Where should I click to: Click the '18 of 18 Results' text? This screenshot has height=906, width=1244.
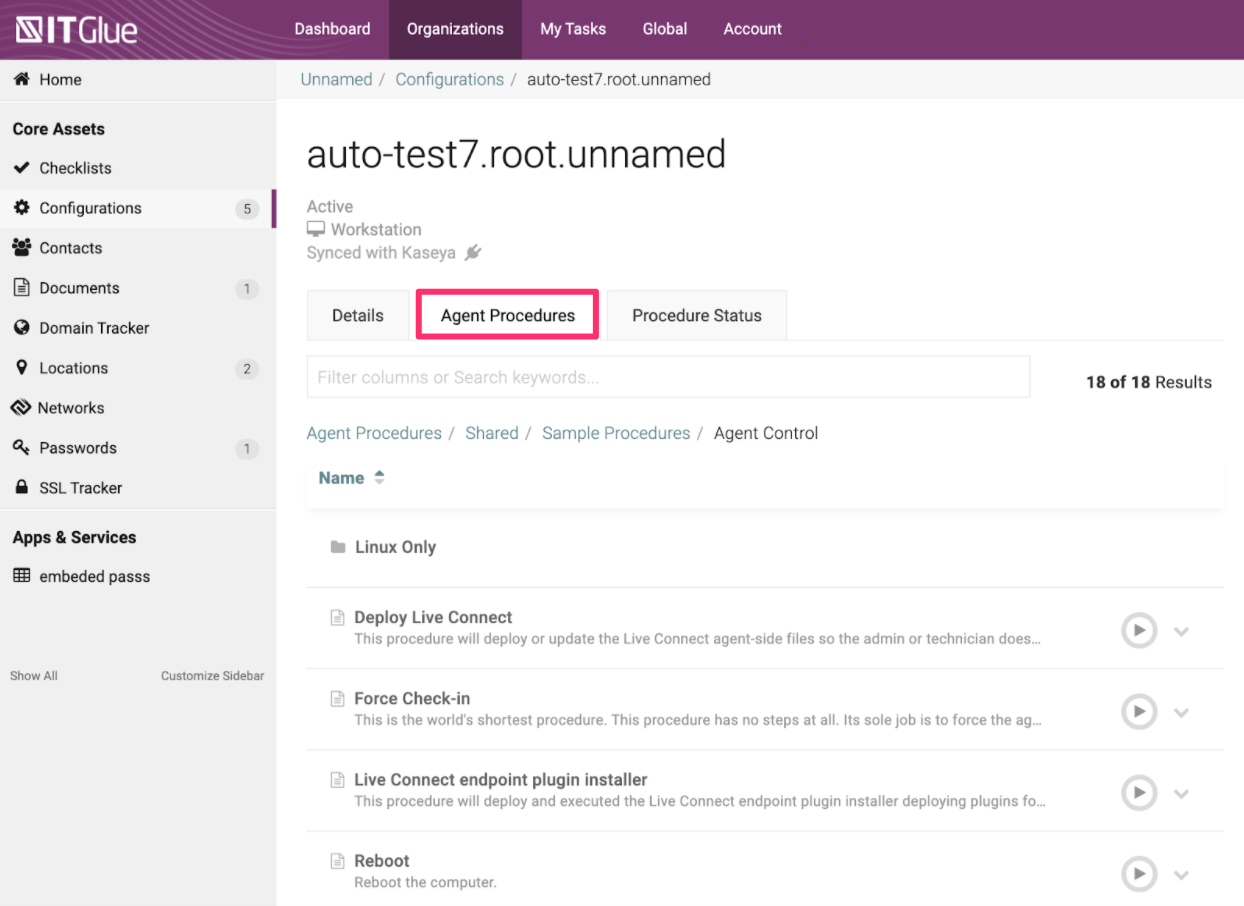pyautogui.click(x=1149, y=382)
